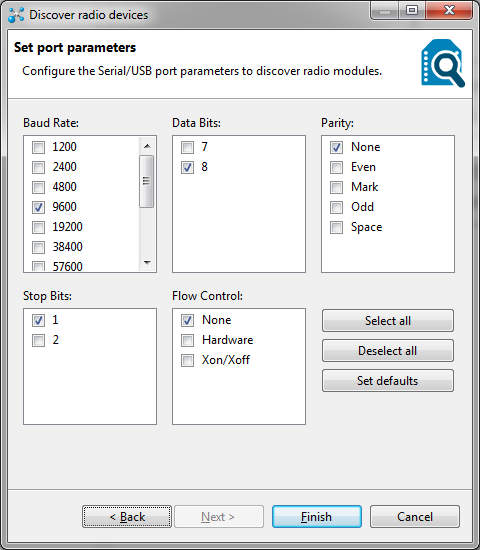
Task: Click the Deselect all button
Action: point(388,350)
